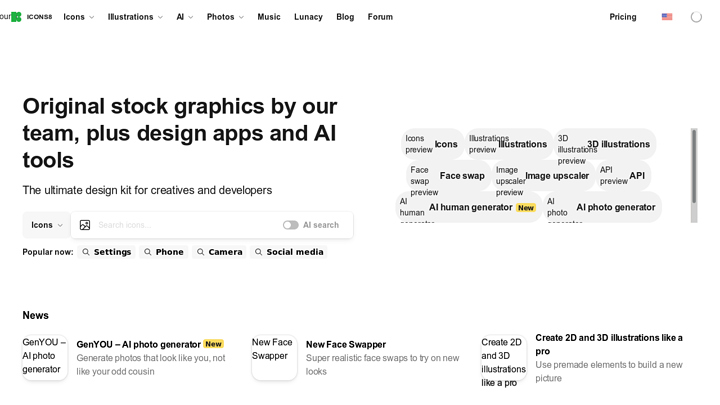Go to the Forum

[x=380, y=17]
